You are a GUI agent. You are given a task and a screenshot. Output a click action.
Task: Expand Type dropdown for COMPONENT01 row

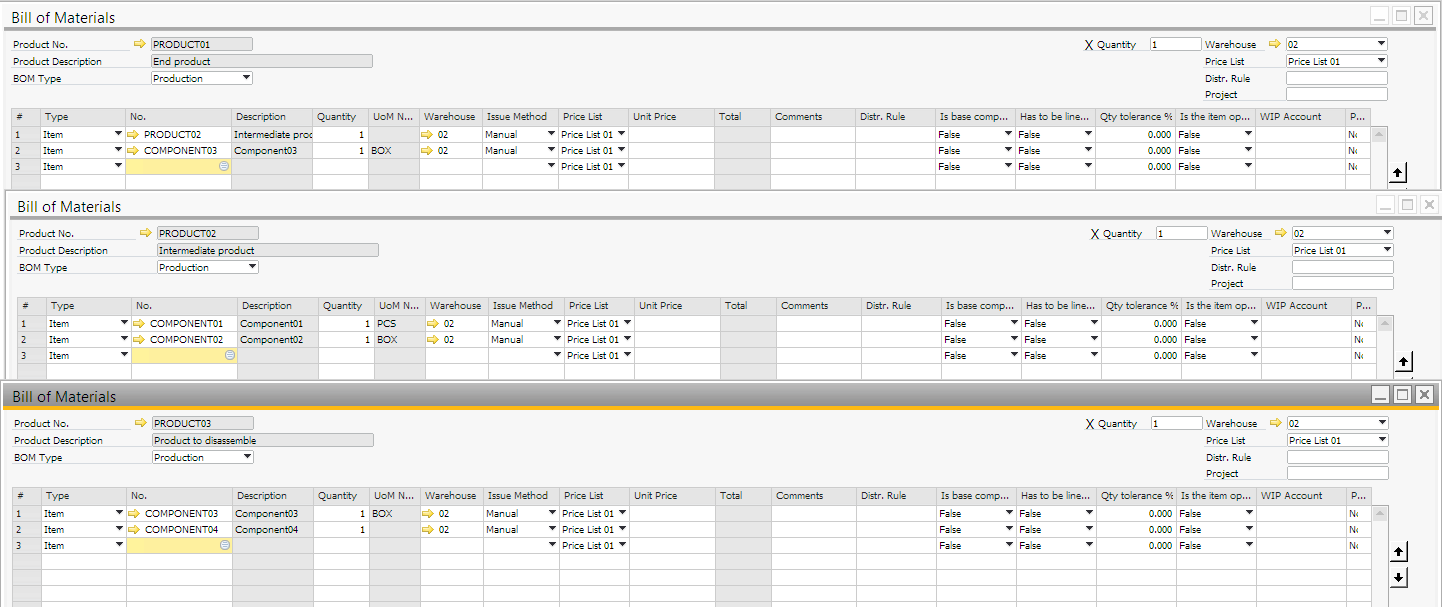(124, 324)
